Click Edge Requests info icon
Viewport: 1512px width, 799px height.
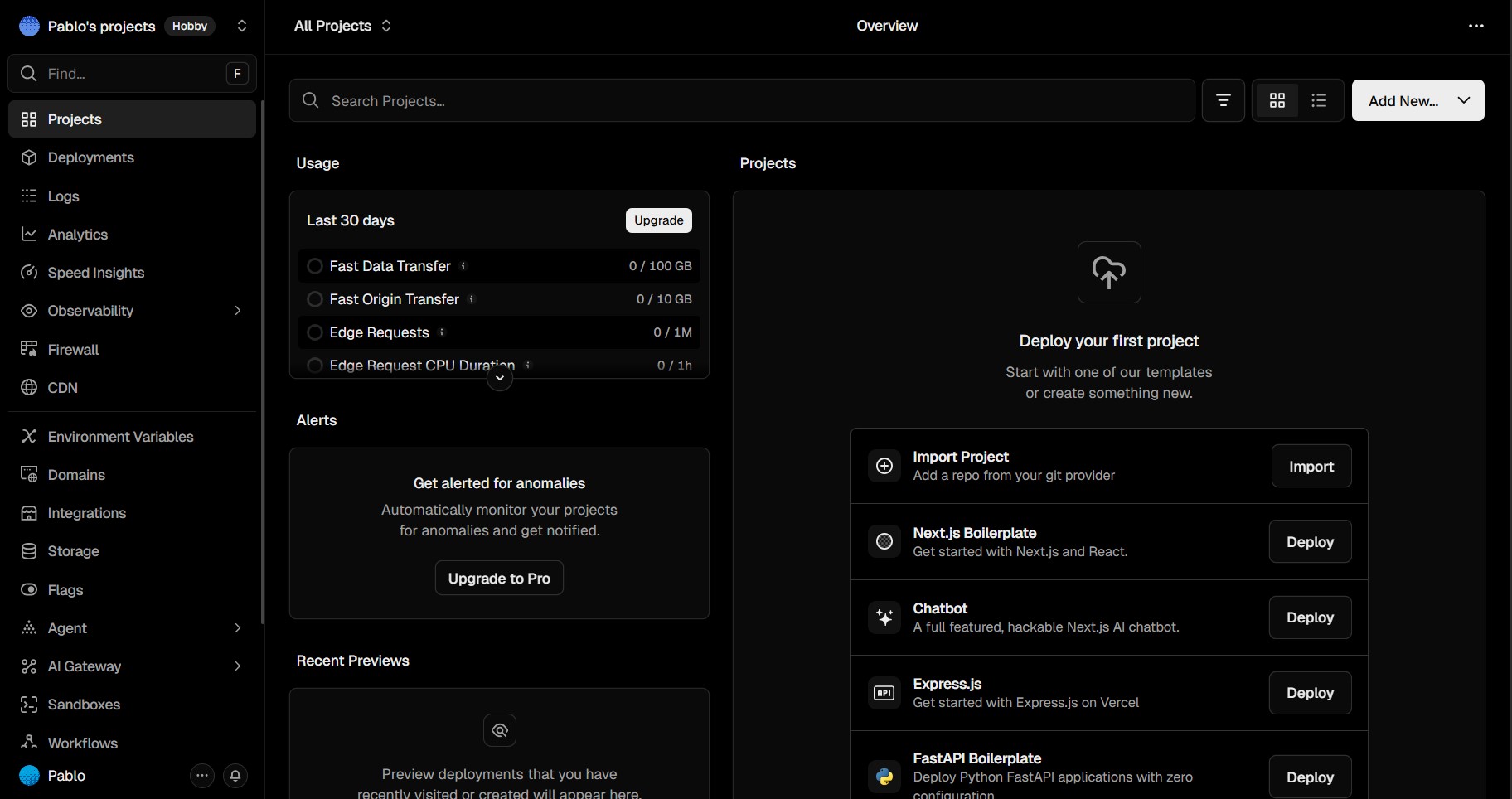click(442, 332)
